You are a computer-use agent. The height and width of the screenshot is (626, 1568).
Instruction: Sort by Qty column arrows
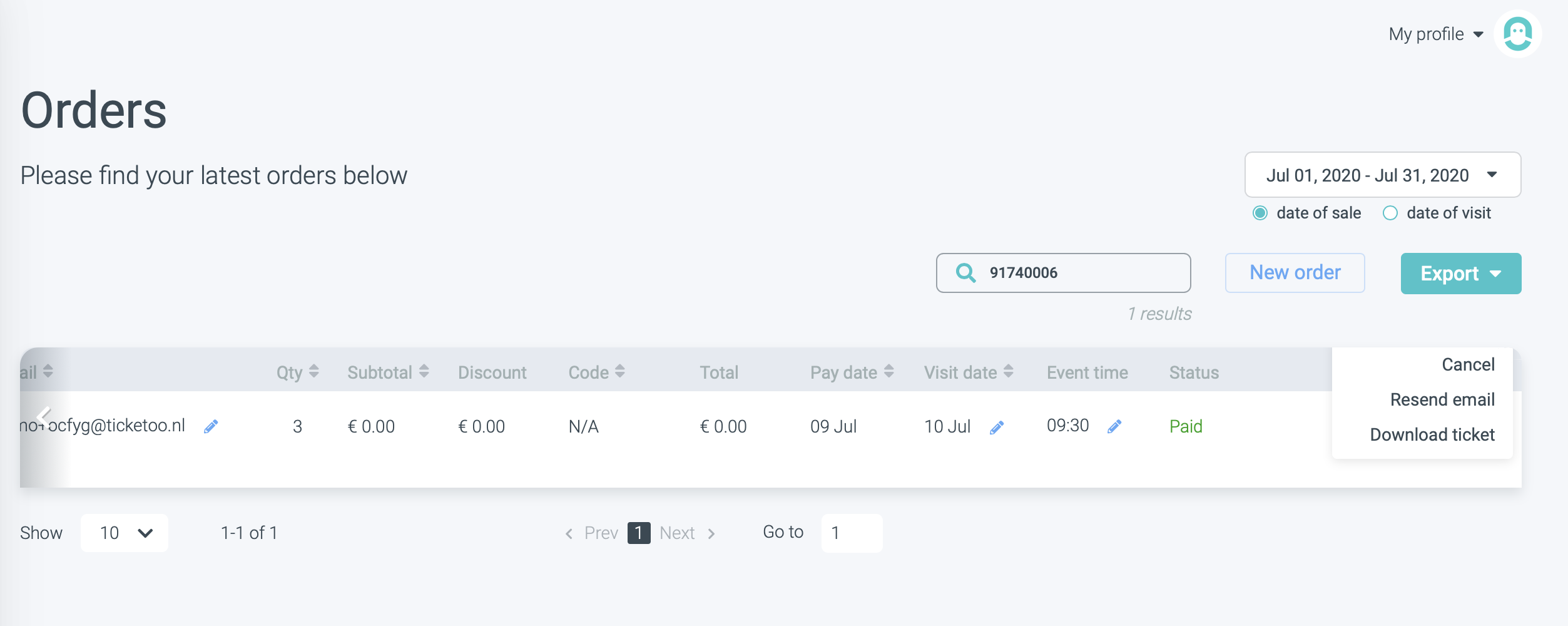pyautogui.click(x=314, y=371)
